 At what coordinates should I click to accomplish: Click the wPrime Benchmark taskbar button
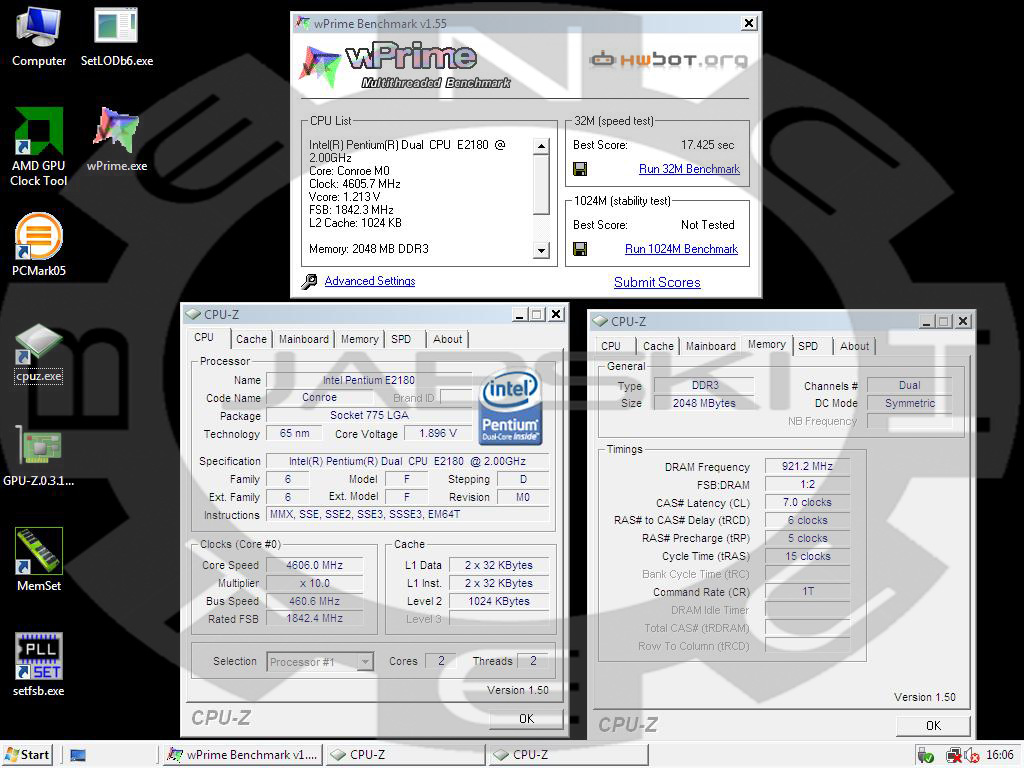coord(242,755)
